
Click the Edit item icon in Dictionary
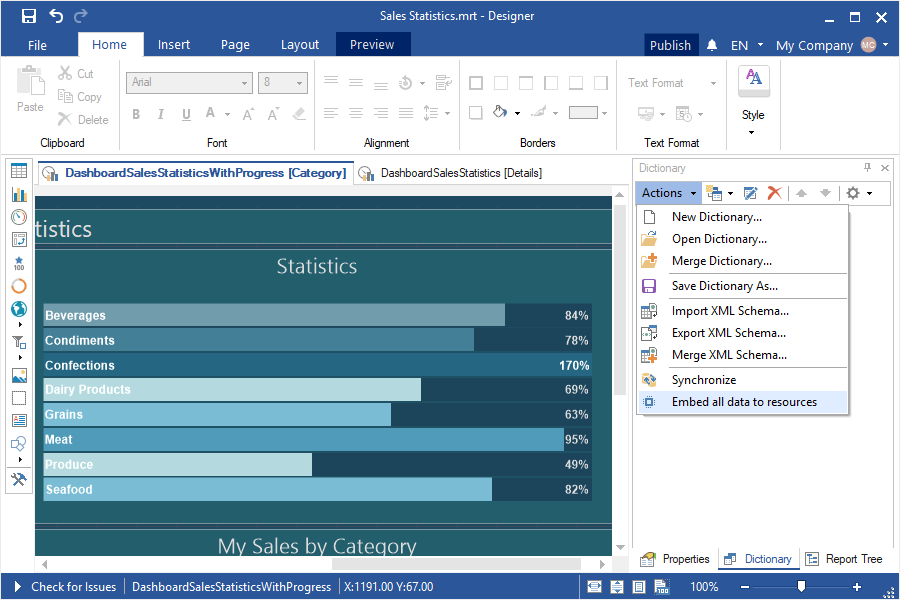[750, 193]
